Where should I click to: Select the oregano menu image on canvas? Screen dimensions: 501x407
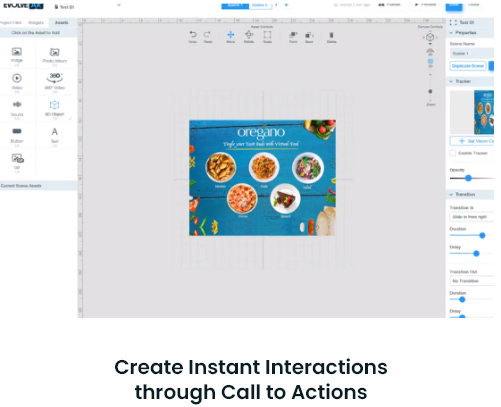(262, 178)
